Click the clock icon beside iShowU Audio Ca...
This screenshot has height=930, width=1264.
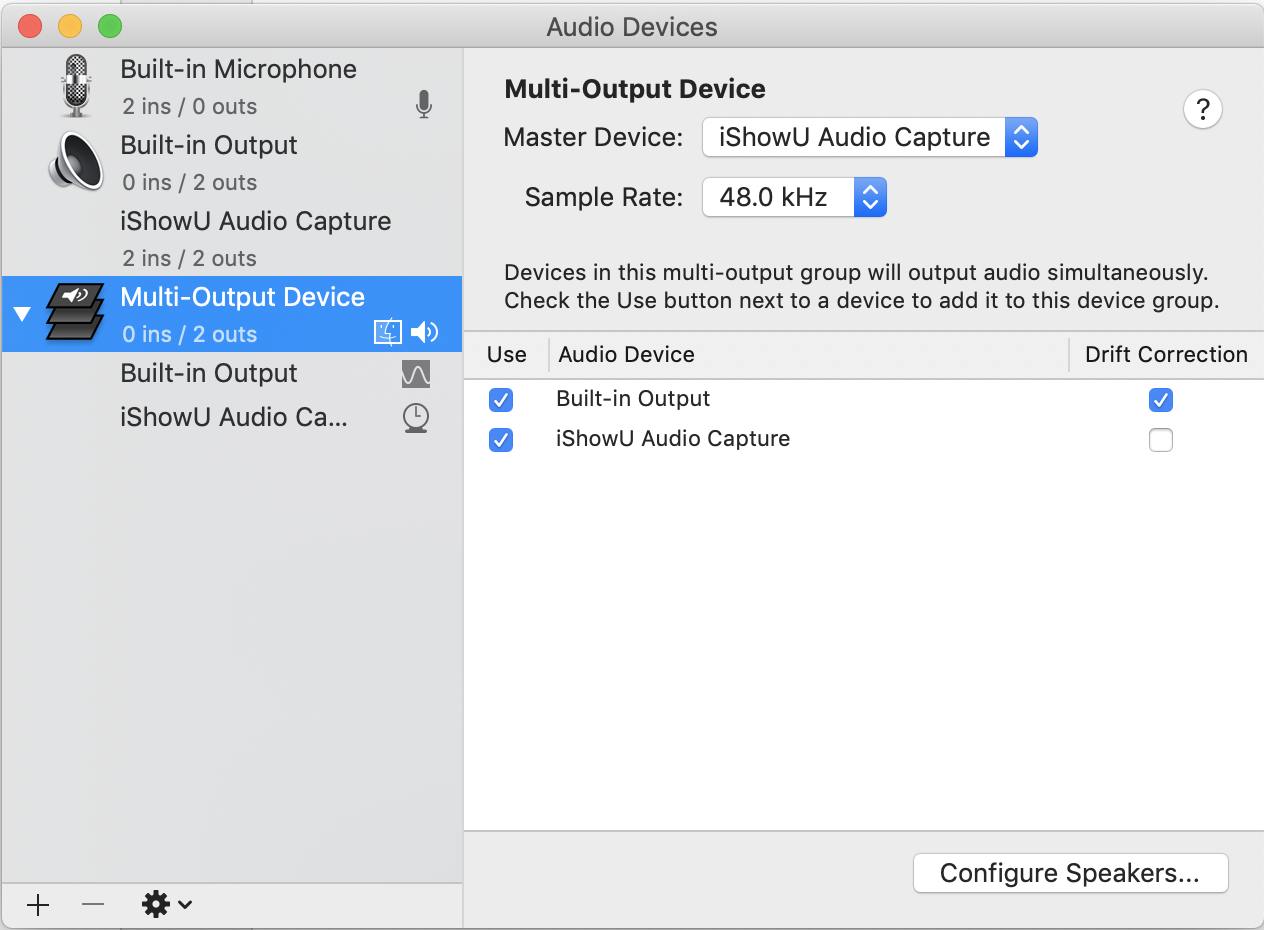tap(415, 418)
